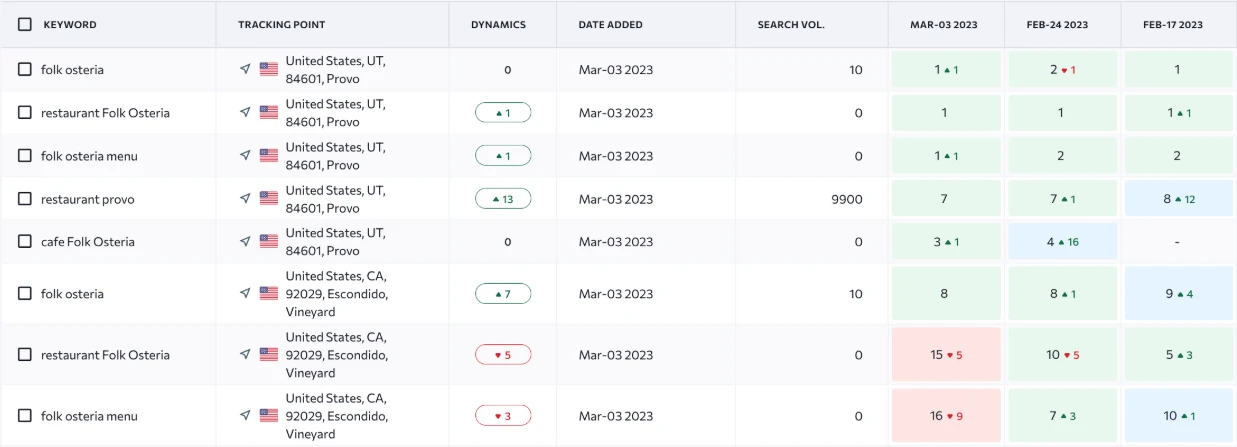Check the box for 'folk osteria' Escondido row

[x=25, y=294]
